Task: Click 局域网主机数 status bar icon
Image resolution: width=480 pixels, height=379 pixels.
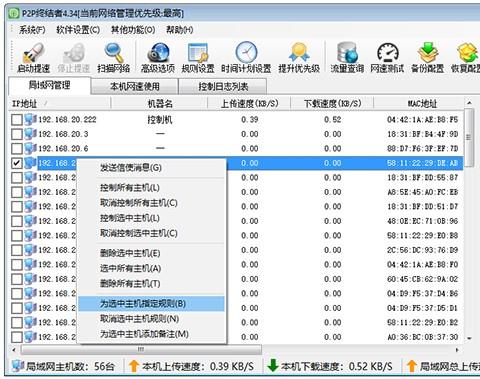Action: [18, 366]
